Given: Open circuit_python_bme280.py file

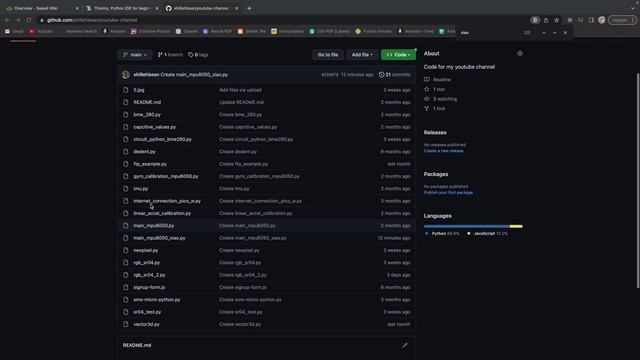Looking at the screenshot, I should tap(162, 139).
